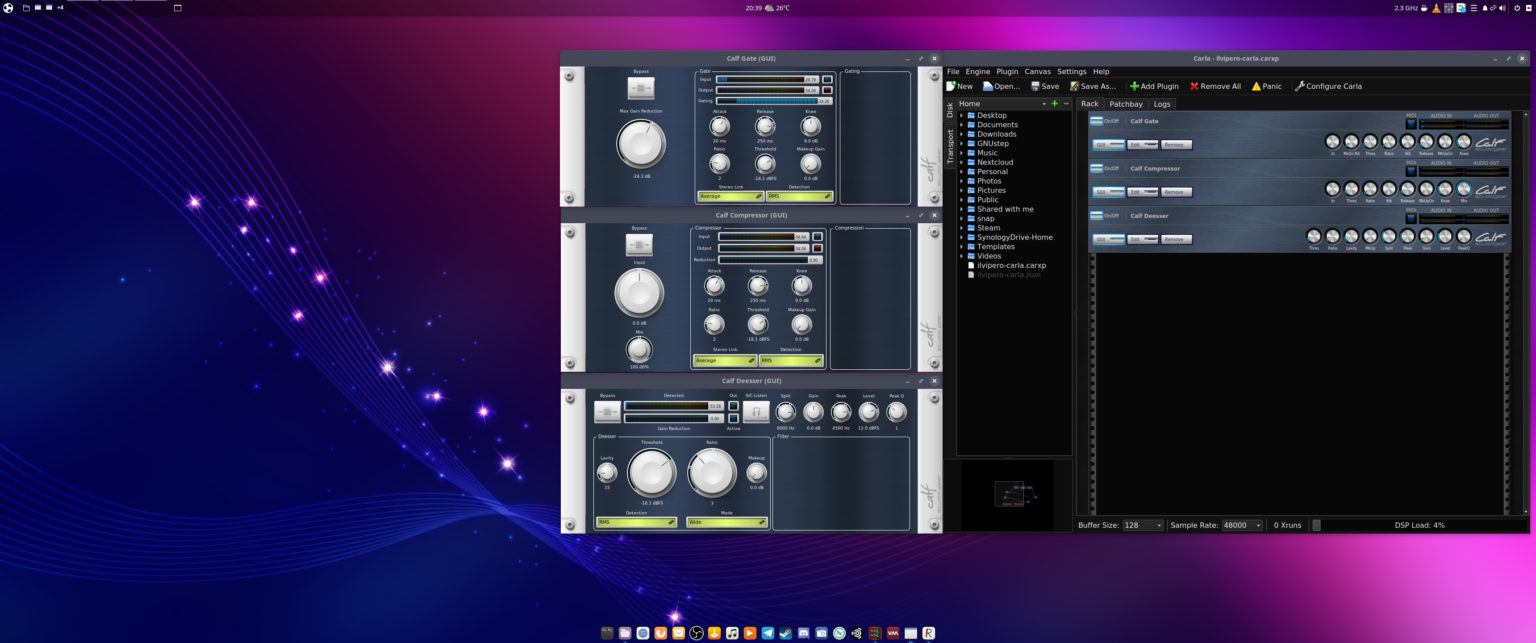Screen dimensions: 1536x643
Task: Toggle the Calf Deesser On/Off switch in rack
Action: 1097,216
